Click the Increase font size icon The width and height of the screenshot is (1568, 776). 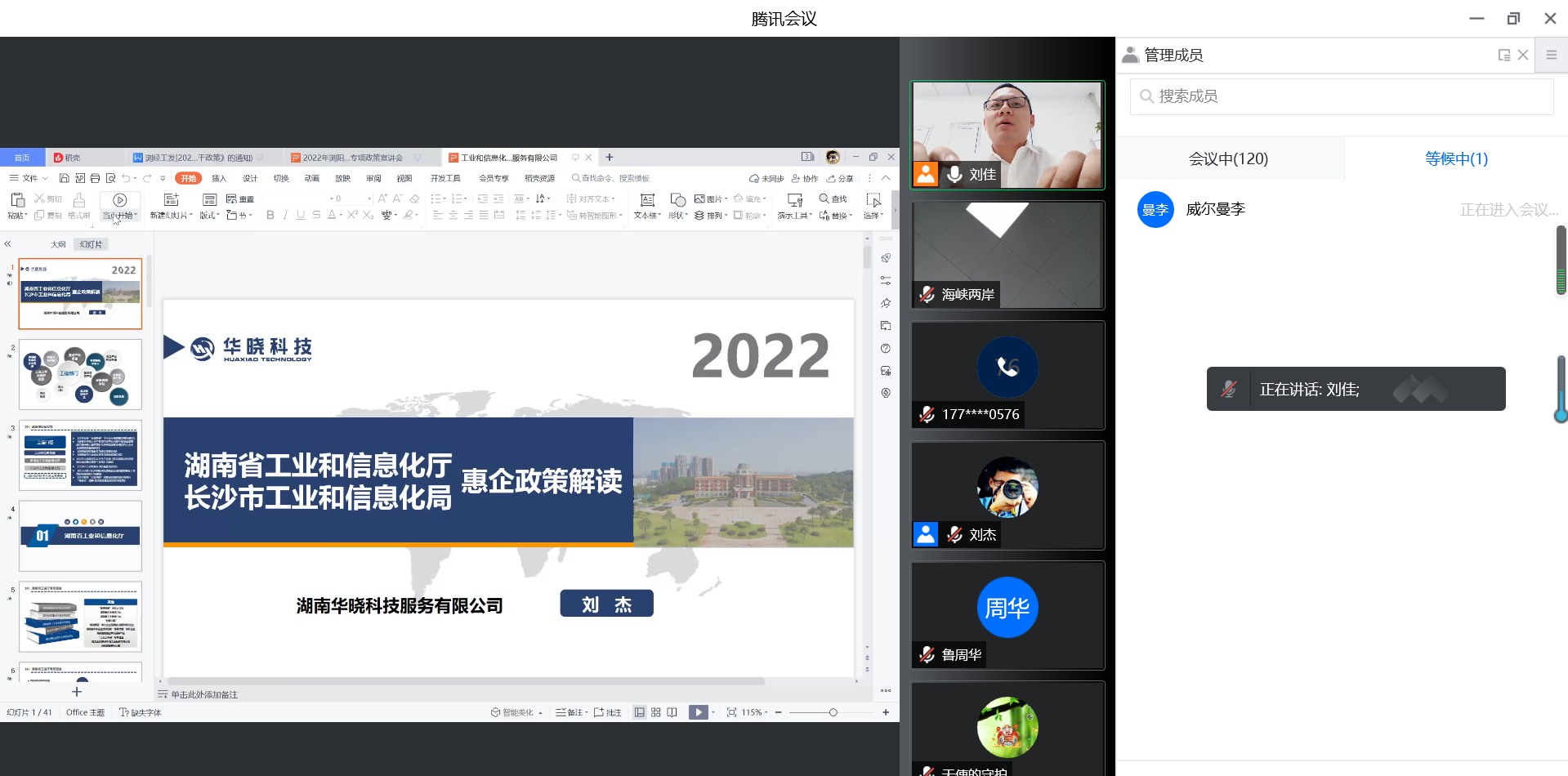click(382, 198)
